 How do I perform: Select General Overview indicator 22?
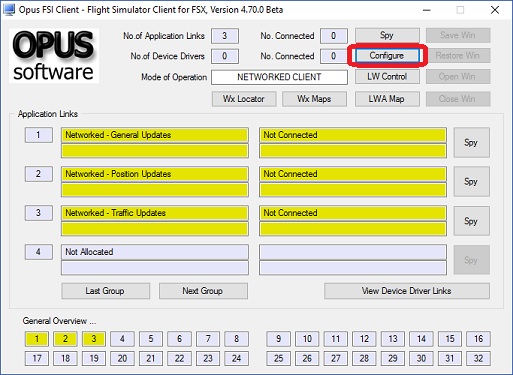tap(180, 359)
